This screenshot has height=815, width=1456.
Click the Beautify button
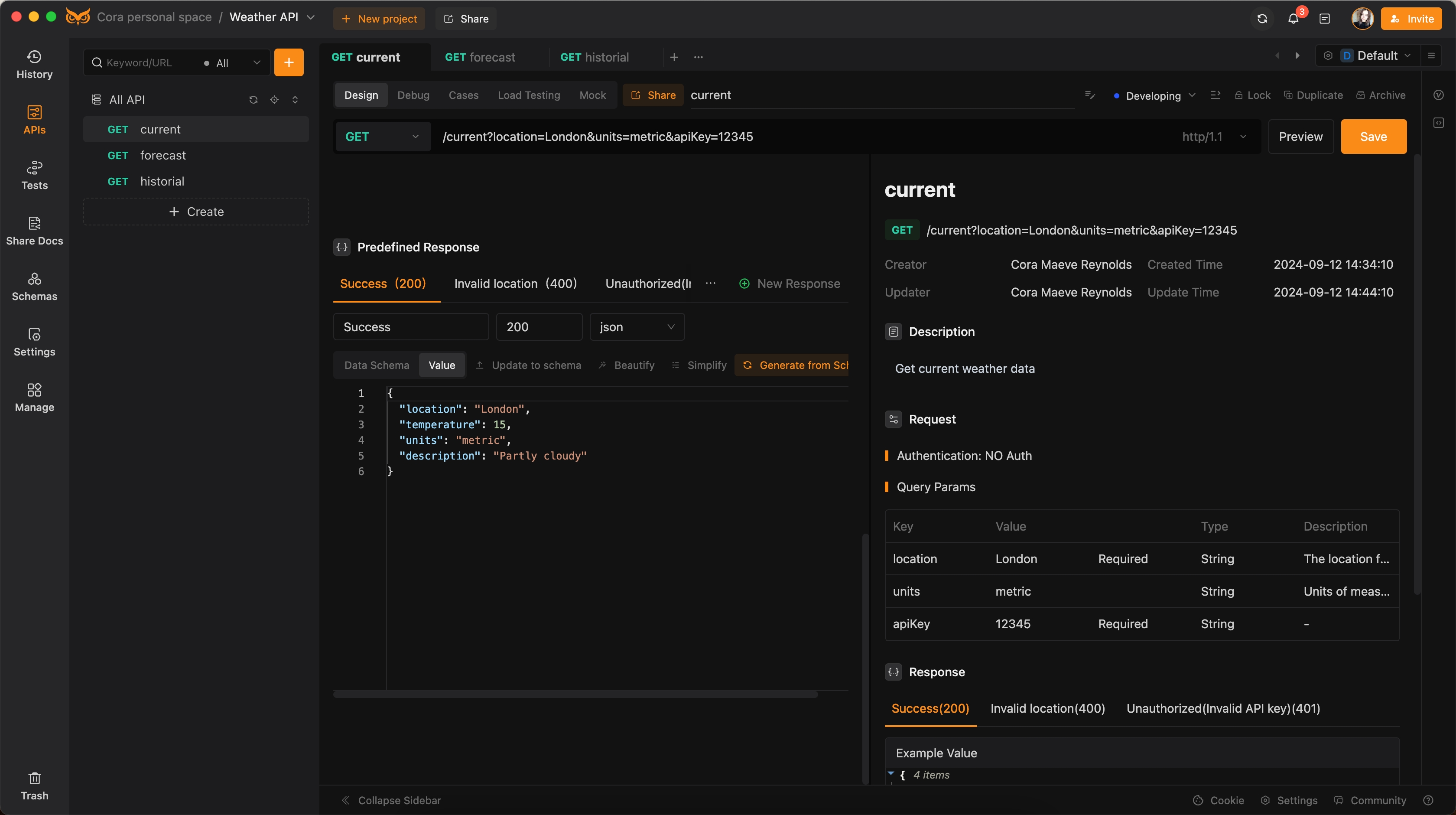634,365
